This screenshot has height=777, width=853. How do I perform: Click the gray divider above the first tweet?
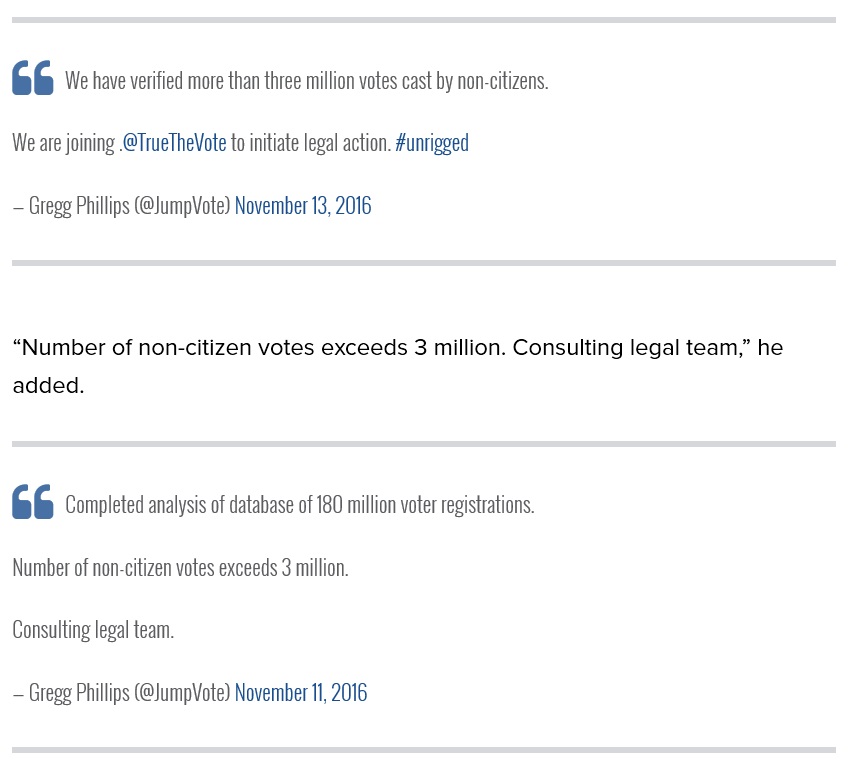click(x=424, y=20)
